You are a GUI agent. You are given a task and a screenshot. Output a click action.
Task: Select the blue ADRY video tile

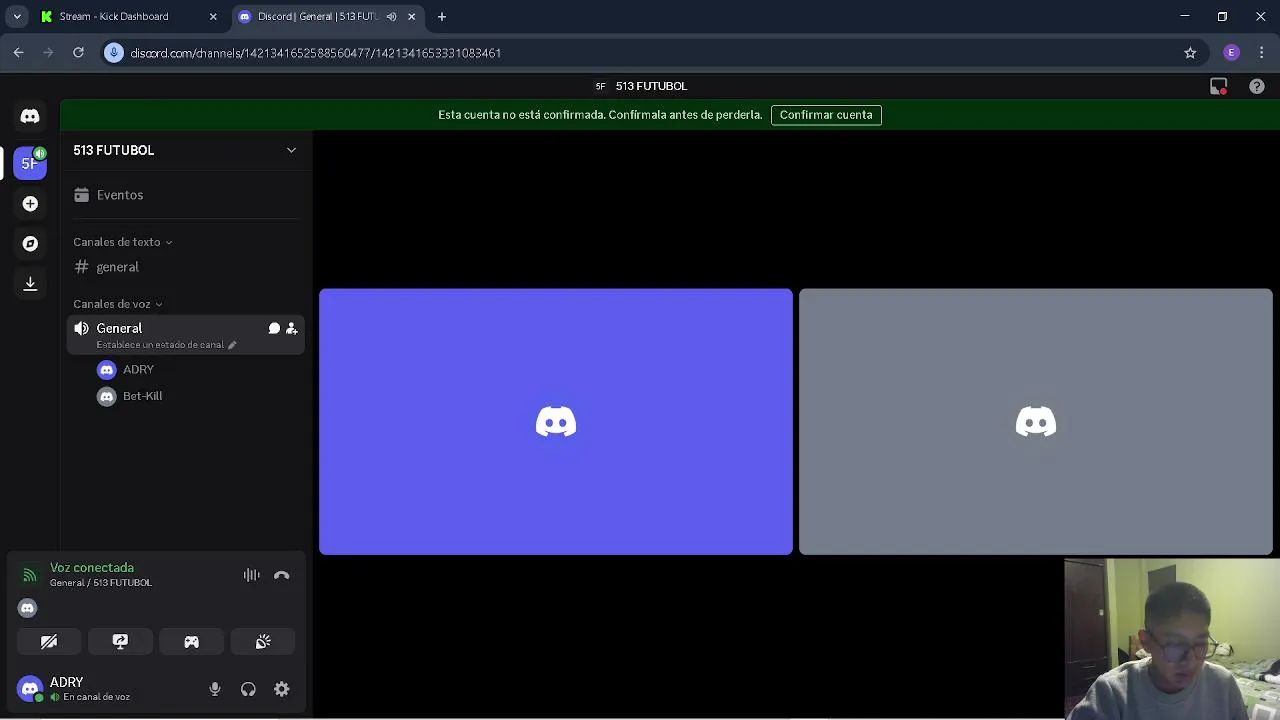(556, 422)
